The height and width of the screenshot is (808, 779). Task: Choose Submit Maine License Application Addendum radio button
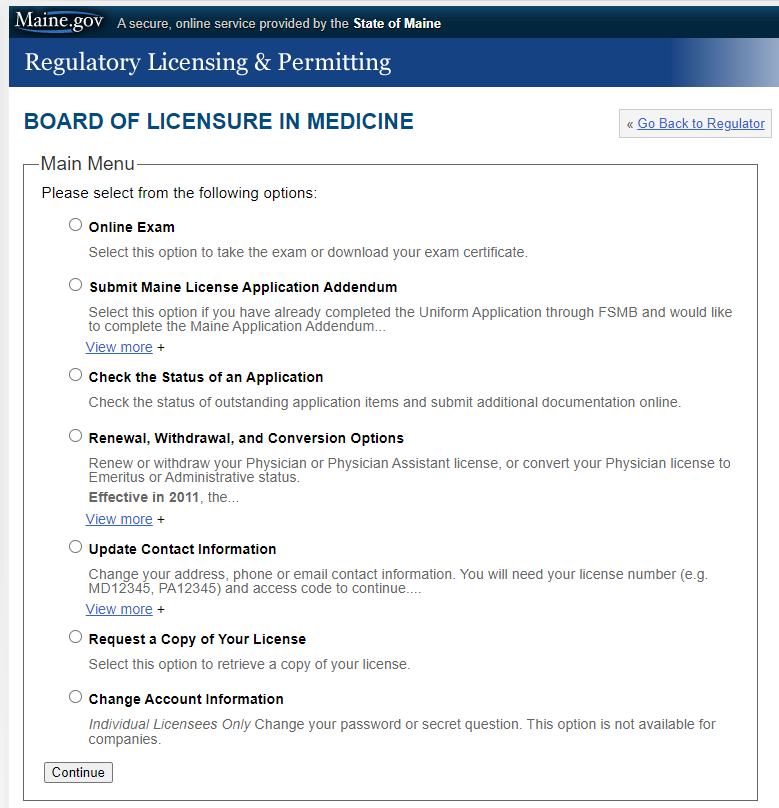[76, 285]
